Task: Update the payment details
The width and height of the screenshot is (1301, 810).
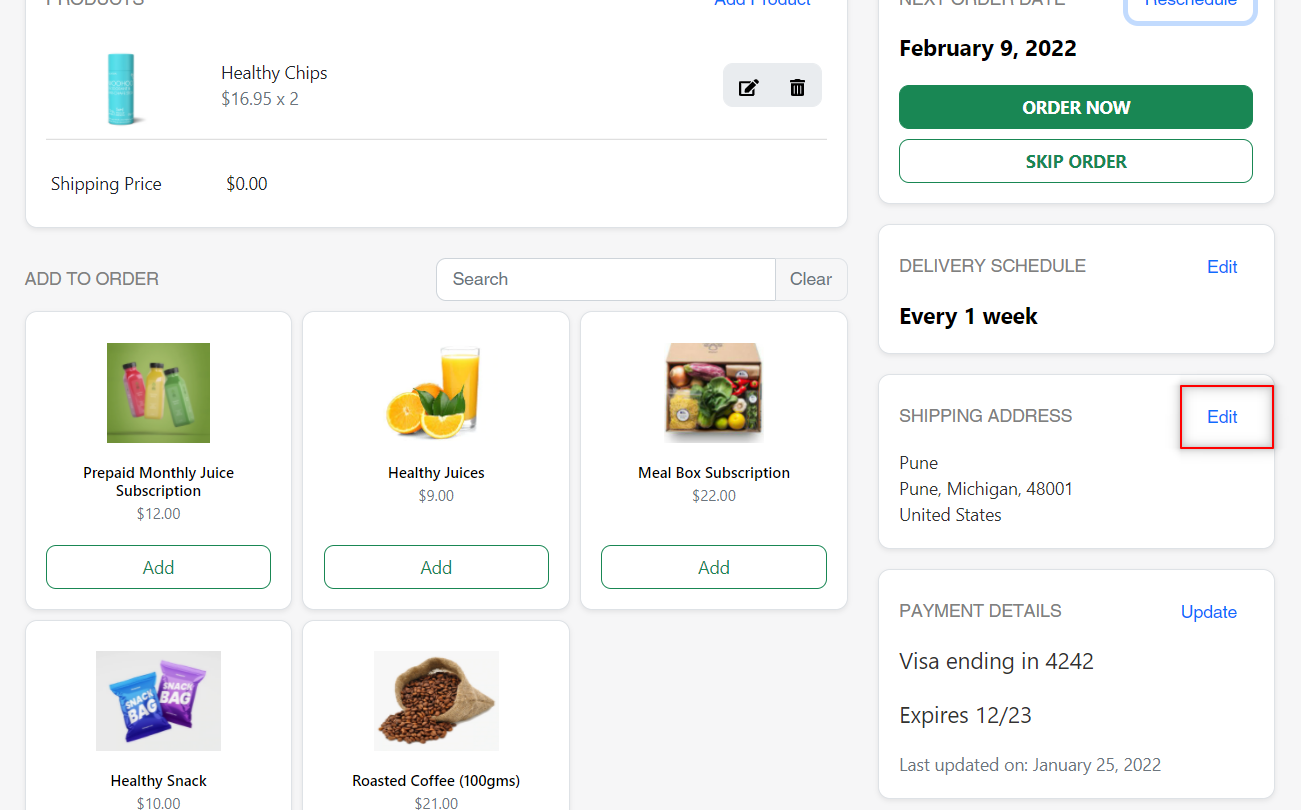Action: click(1209, 612)
